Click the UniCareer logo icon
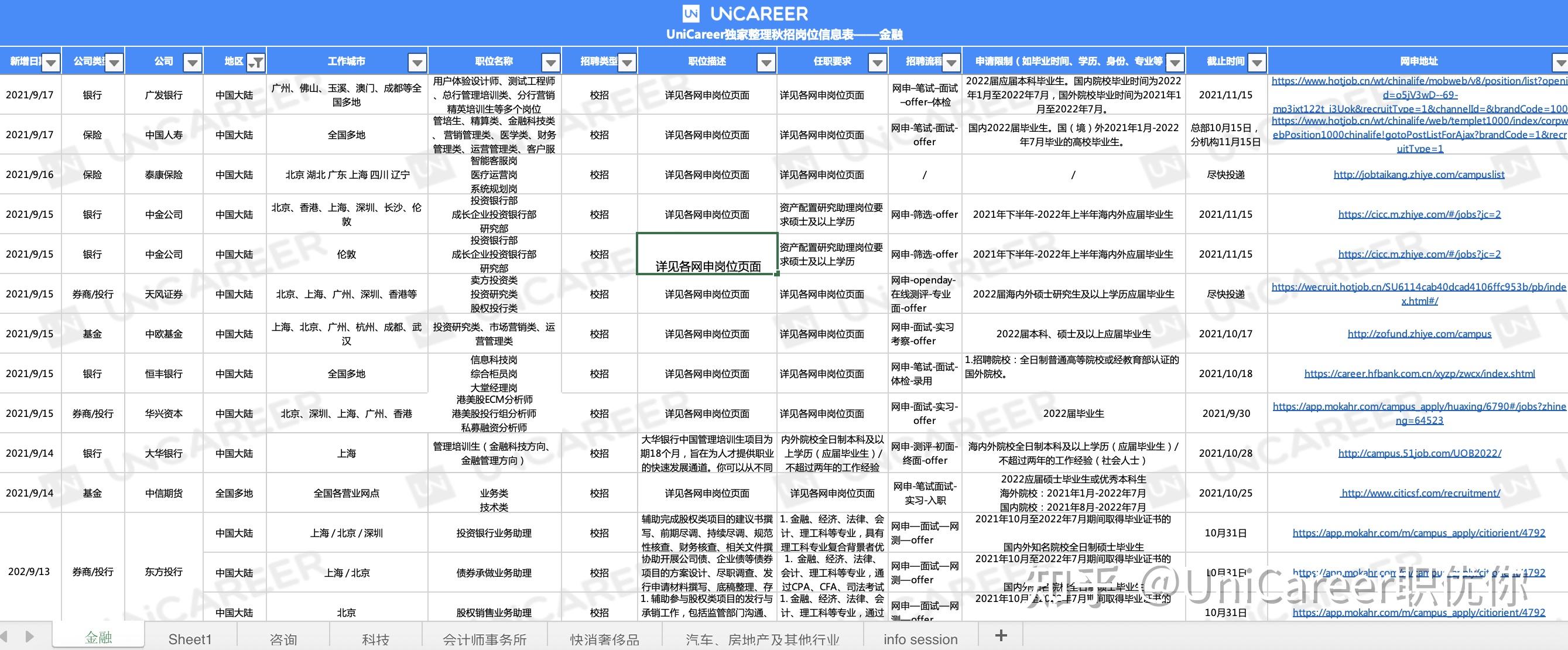This screenshot has width=1568, height=650. coord(690,13)
